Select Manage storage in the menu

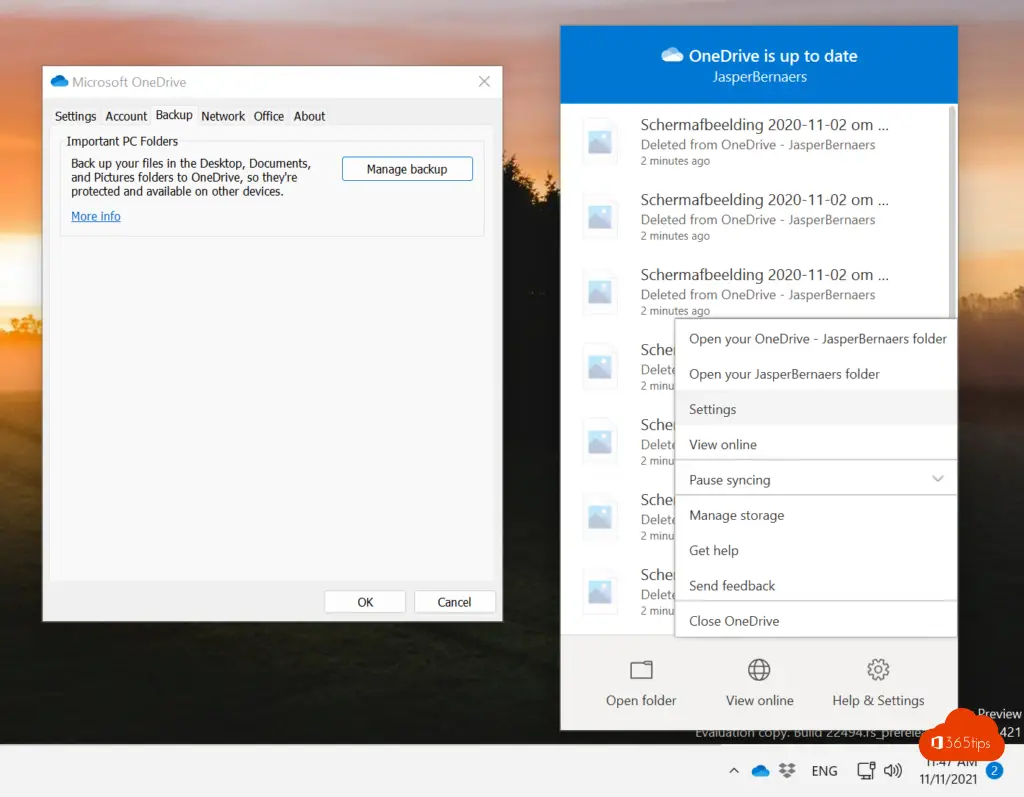tap(737, 515)
